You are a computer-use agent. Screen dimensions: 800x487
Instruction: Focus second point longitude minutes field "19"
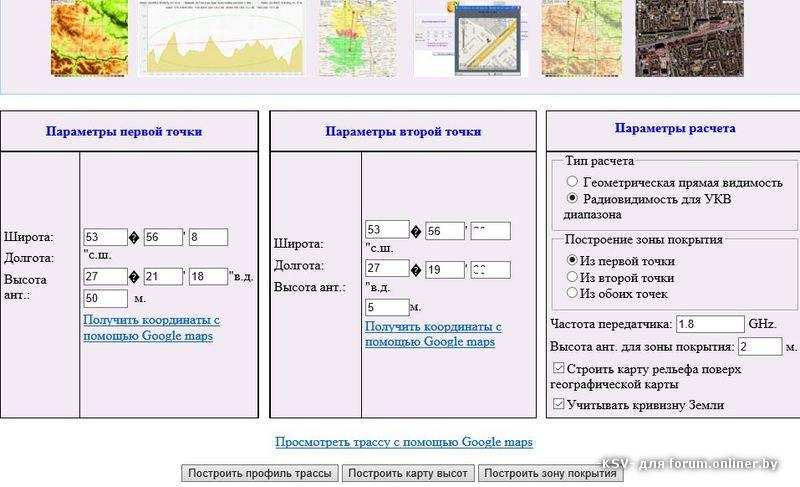pyautogui.click(x=445, y=270)
